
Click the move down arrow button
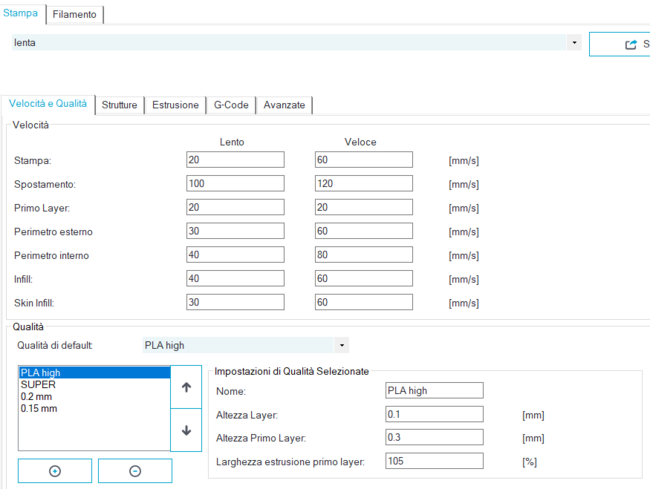[x=186, y=430]
